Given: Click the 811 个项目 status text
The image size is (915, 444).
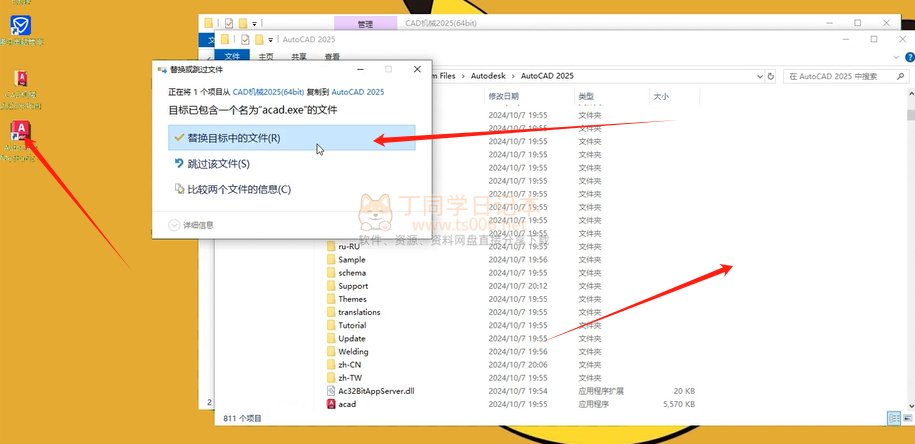Looking at the screenshot, I should [x=242, y=418].
